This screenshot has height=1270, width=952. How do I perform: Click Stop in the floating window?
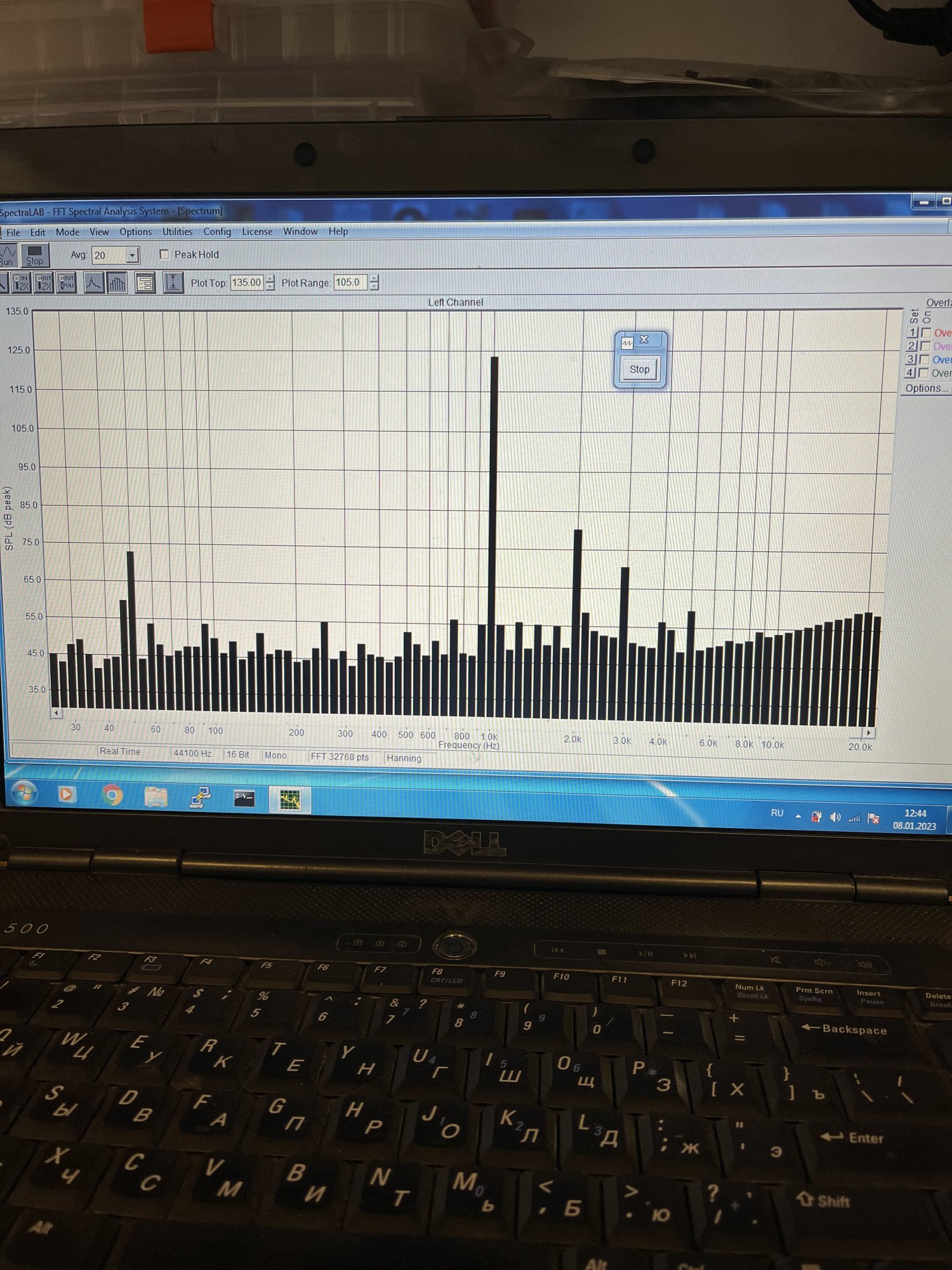pos(639,369)
